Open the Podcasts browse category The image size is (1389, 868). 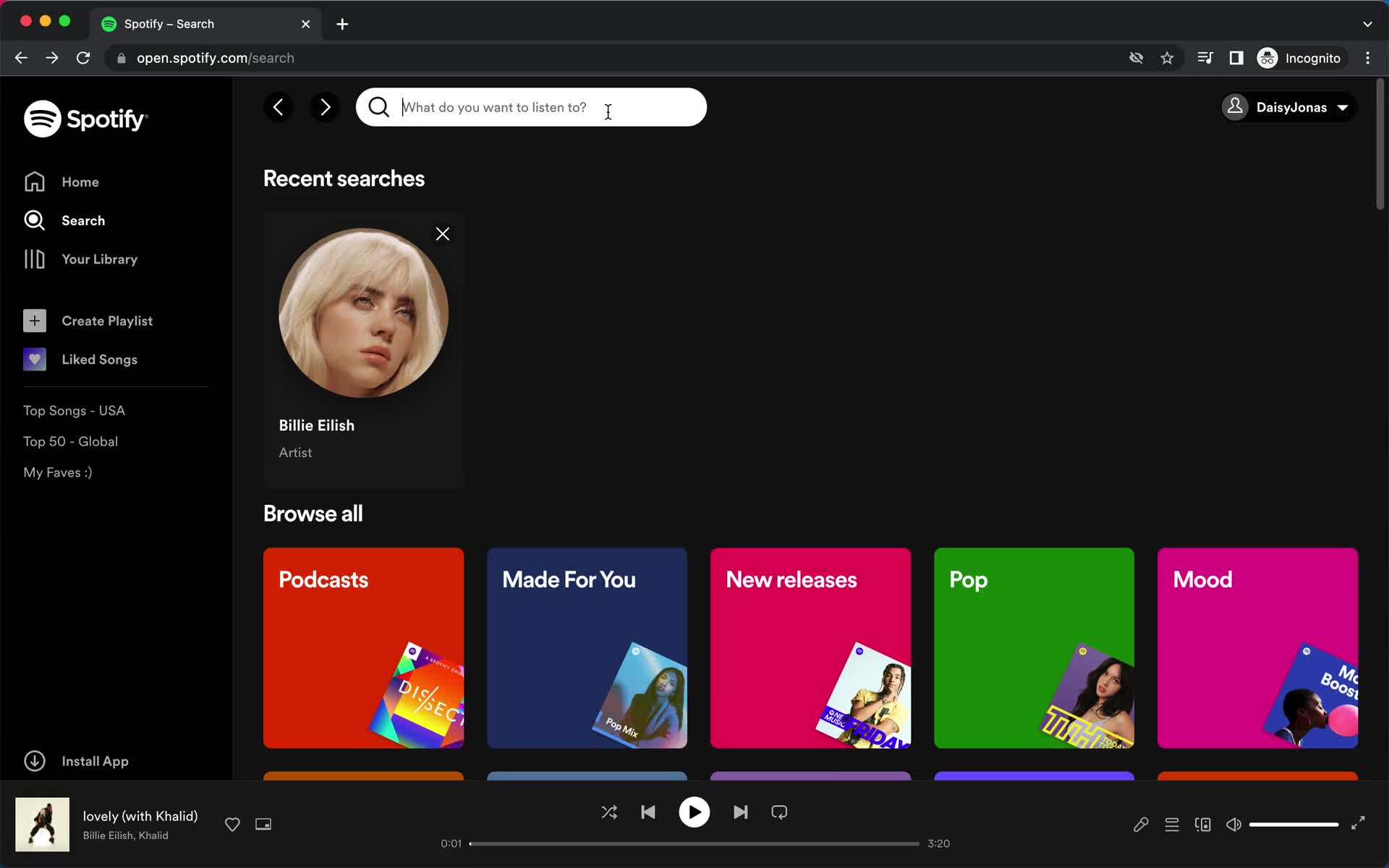coord(363,647)
